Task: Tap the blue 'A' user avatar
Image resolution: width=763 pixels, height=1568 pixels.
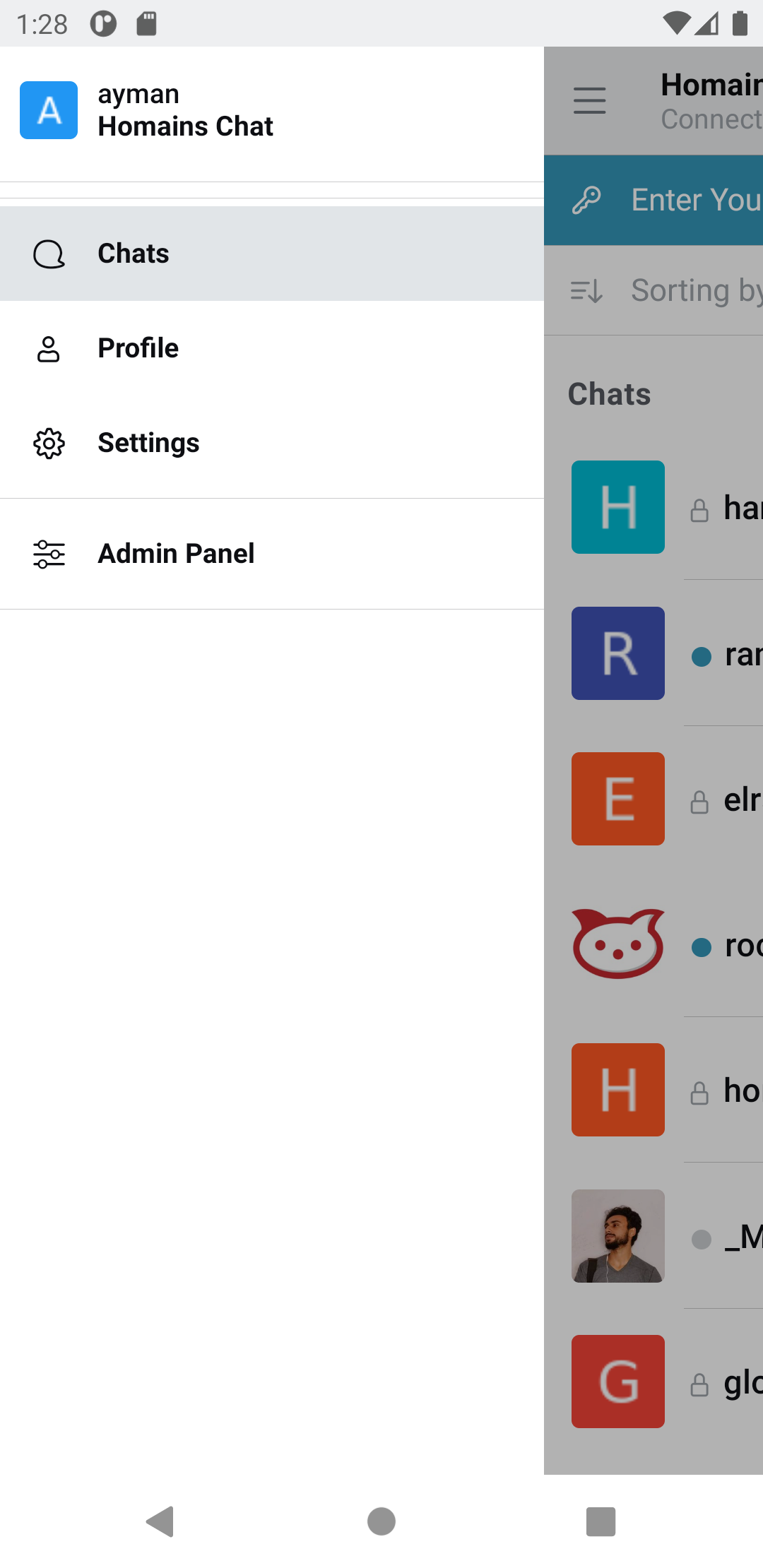Action: tap(49, 110)
